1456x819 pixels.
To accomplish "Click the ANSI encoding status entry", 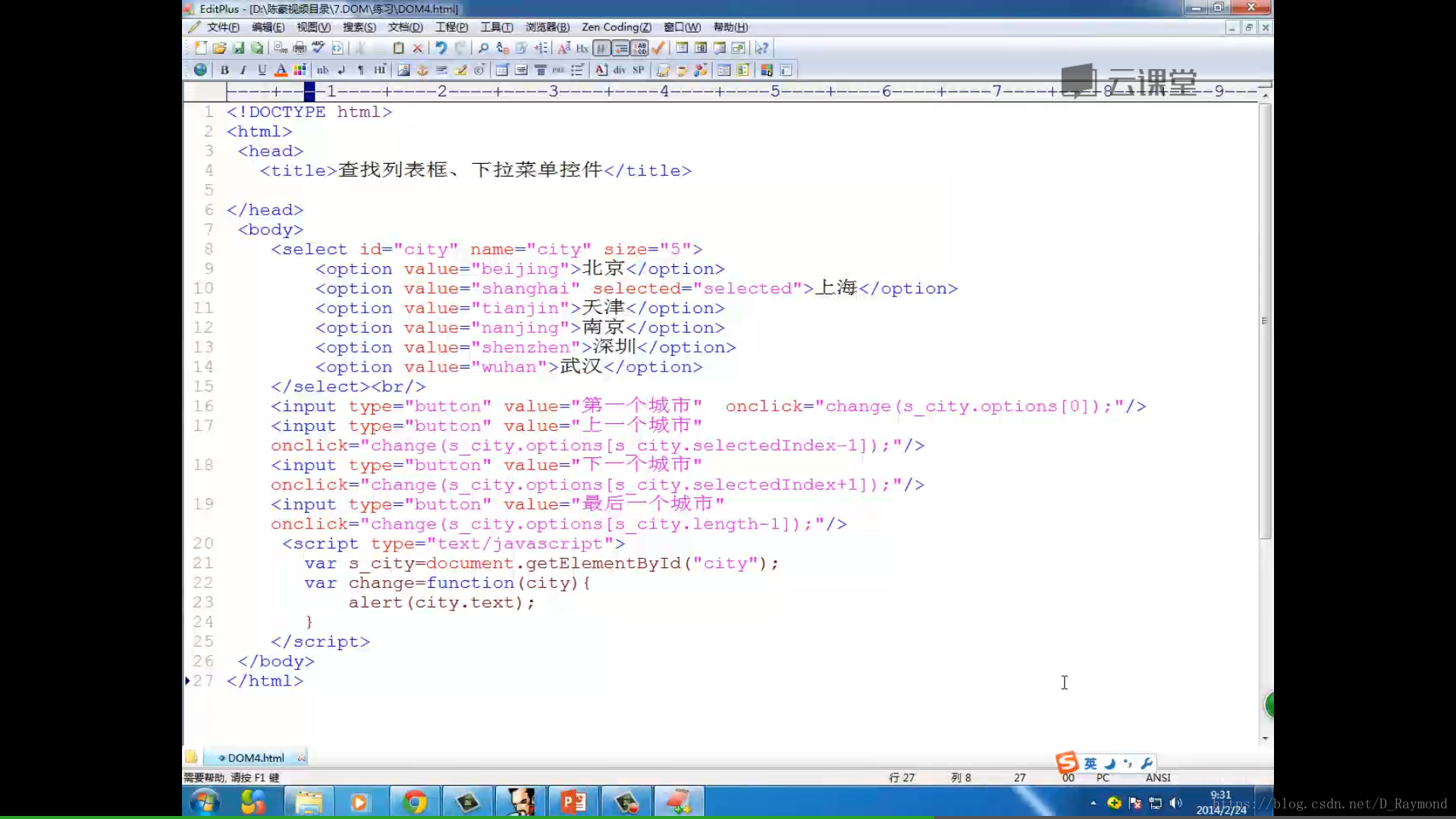I will coord(1158,777).
